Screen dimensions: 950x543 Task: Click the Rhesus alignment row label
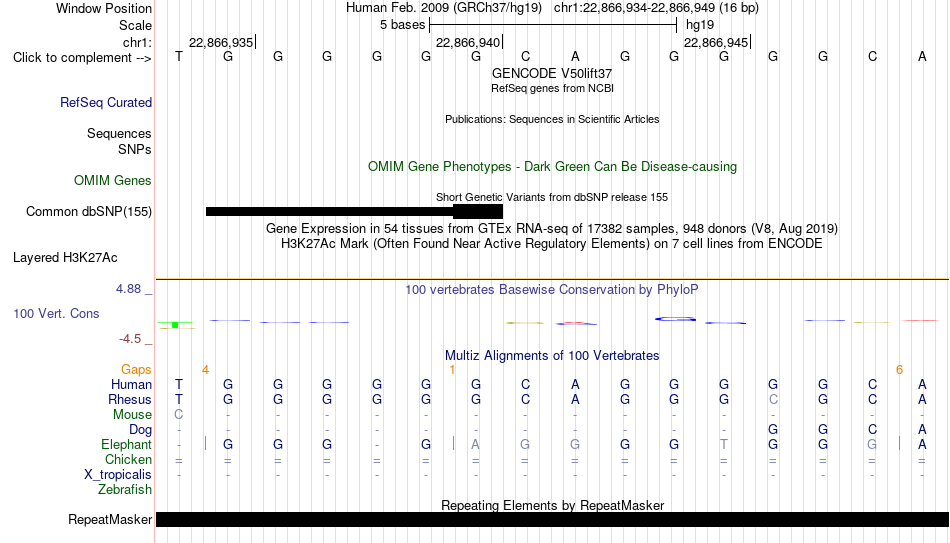pos(130,400)
